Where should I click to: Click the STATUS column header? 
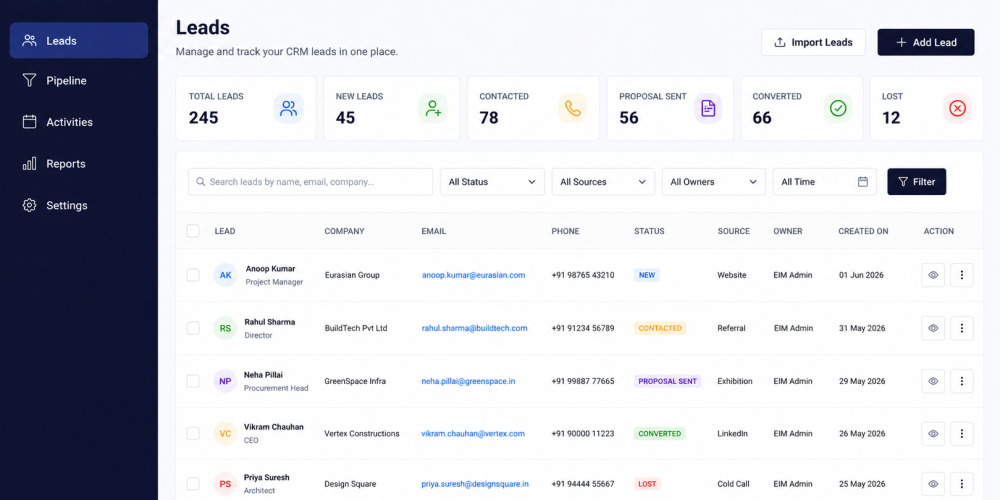tap(649, 231)
